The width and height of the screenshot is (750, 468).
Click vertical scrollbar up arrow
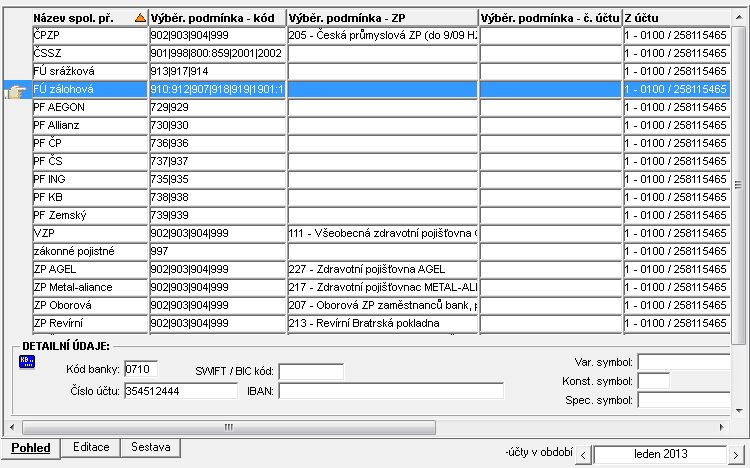click(739, 18)
